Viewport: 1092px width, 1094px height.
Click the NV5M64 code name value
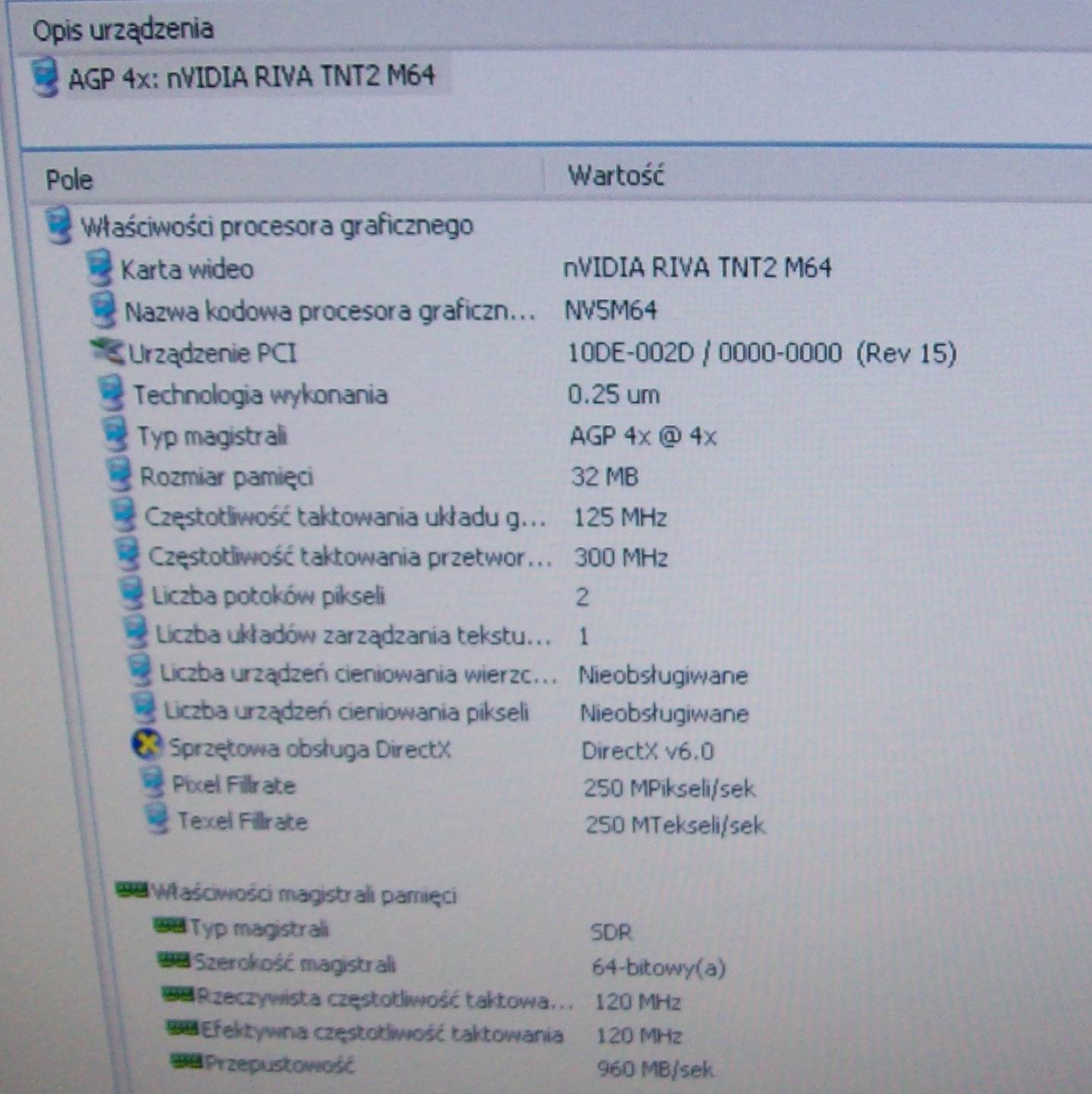(611, 311)
